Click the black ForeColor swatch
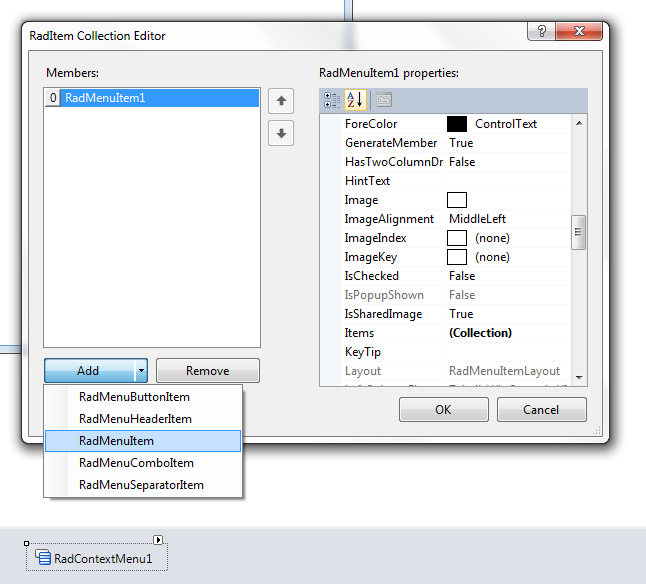 (x=457, y=124)
